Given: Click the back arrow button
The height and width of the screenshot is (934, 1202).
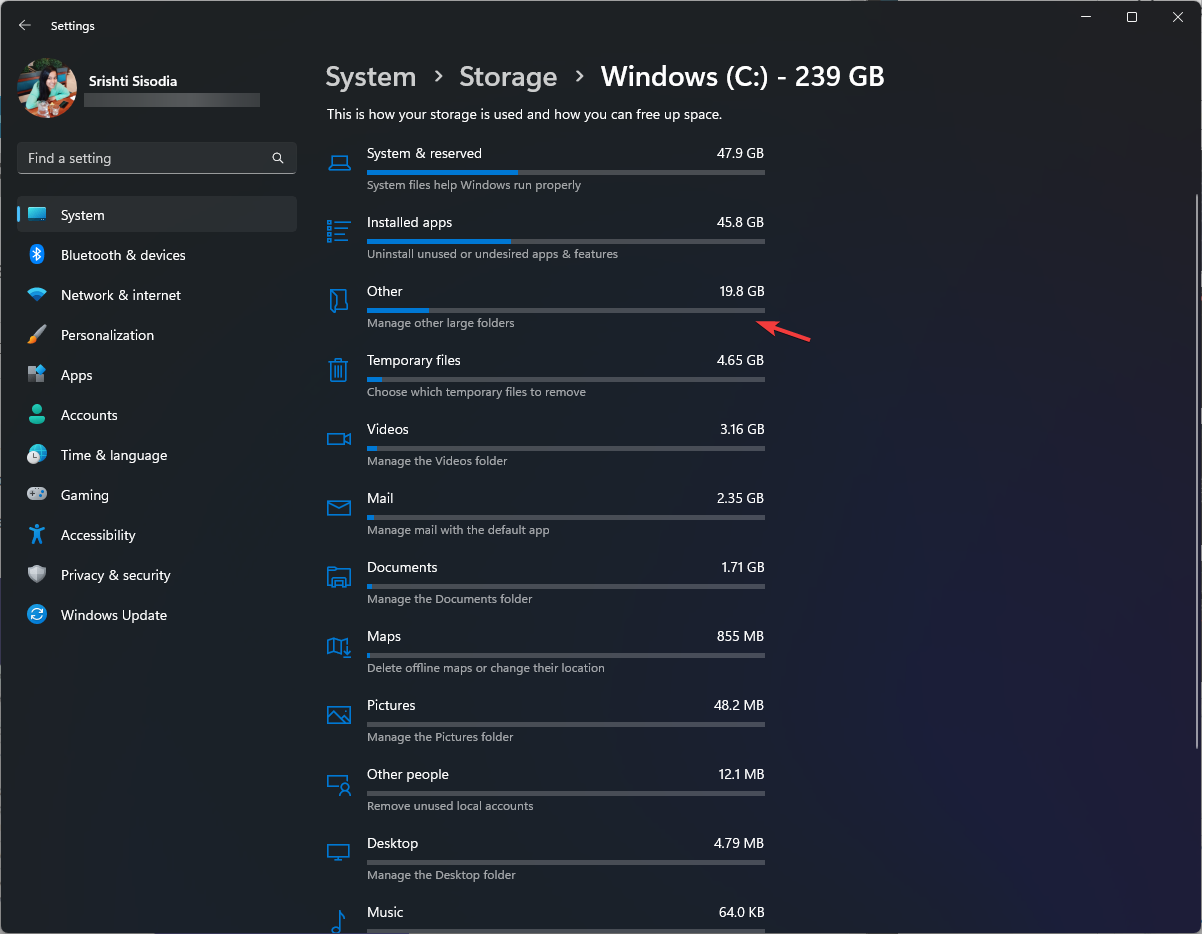Looking at the screenshot, I should click(x=24, y=25).
